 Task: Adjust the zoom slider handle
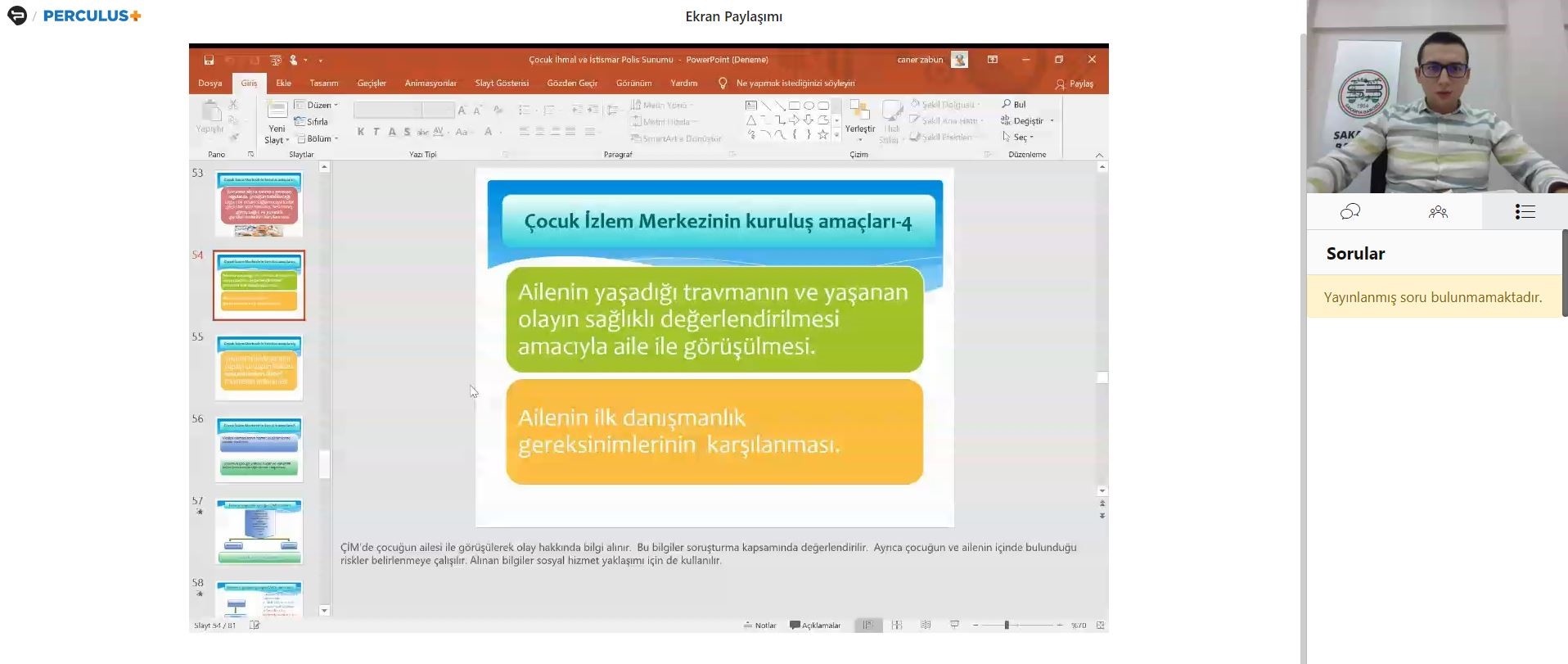tap(1007, 626)
